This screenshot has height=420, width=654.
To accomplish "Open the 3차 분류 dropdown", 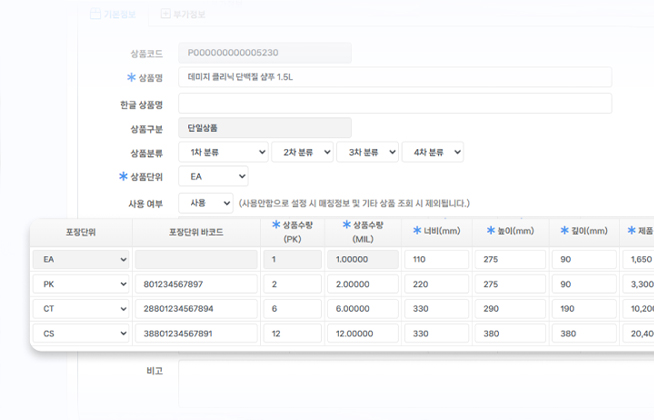I will tap(367, 152).
